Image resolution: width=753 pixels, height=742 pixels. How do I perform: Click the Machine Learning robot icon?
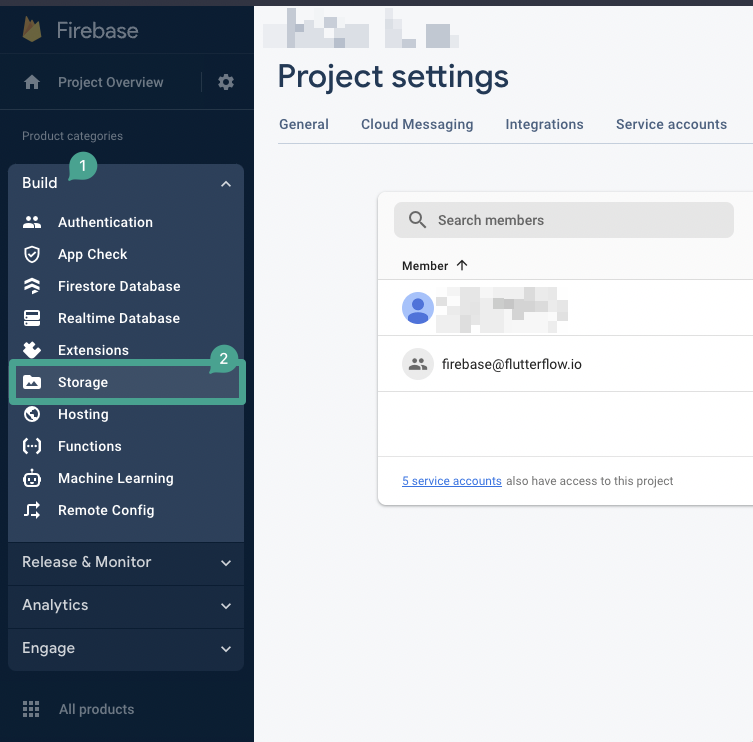click(x=32, y=478)
